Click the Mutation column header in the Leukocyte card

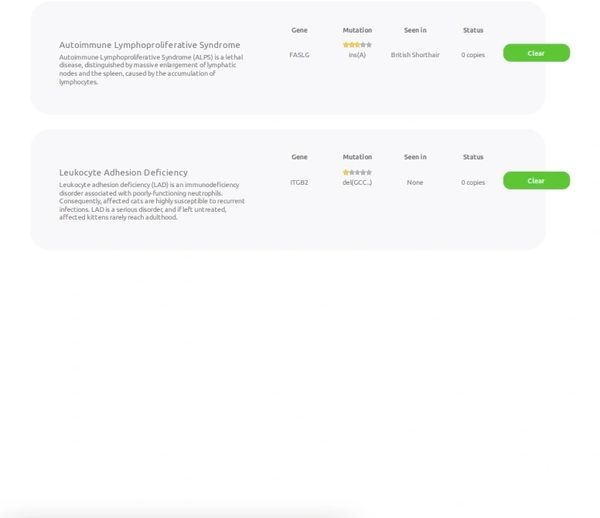tap(357, 157)
